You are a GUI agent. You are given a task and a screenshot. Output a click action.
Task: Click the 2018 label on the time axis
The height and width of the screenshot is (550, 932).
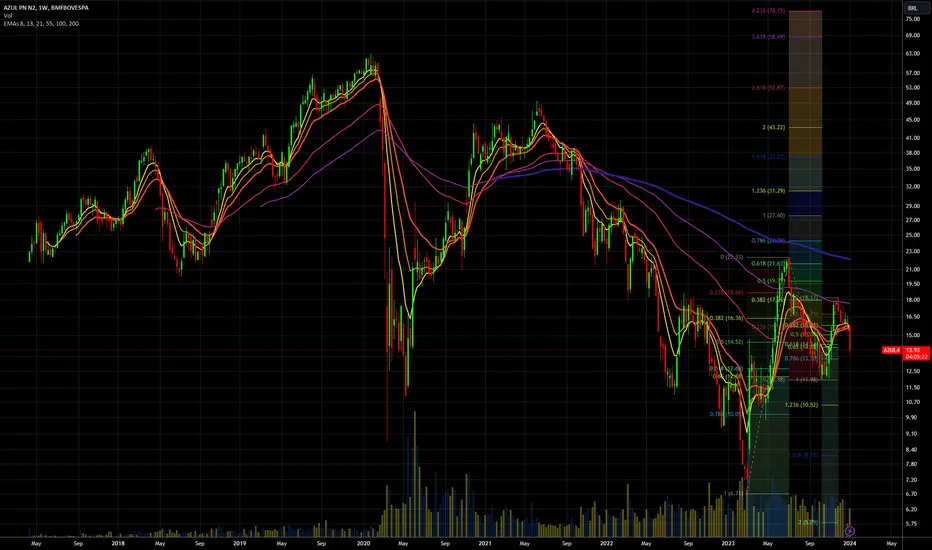click(118, 543)
